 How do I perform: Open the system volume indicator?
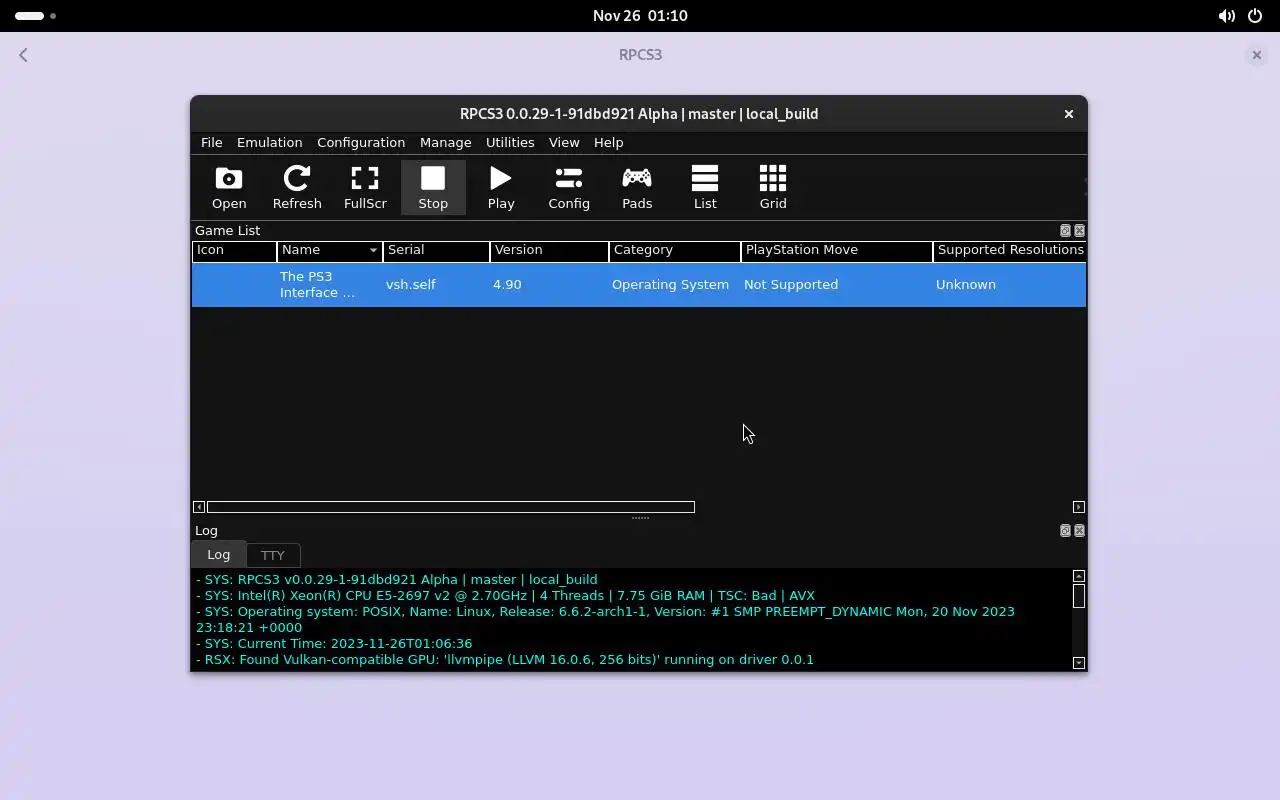click(1226, 16)
